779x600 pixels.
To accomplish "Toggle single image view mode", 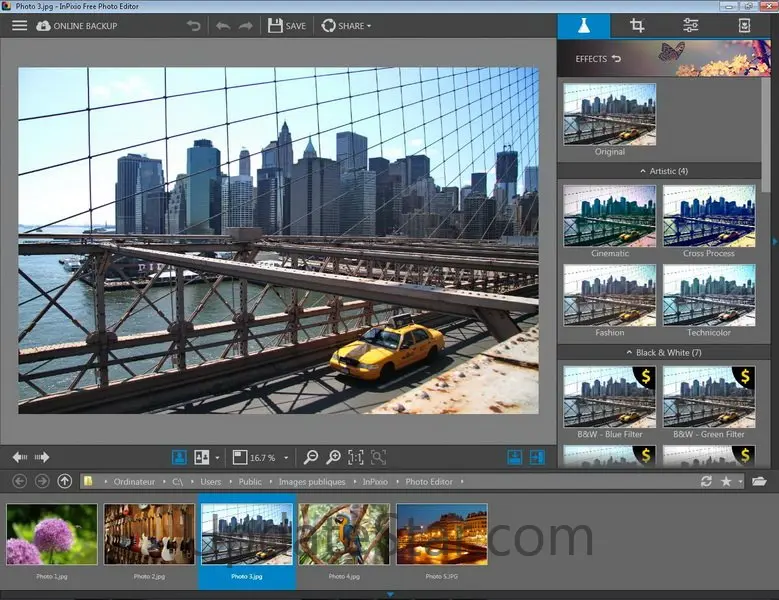I will coord(179,457).
